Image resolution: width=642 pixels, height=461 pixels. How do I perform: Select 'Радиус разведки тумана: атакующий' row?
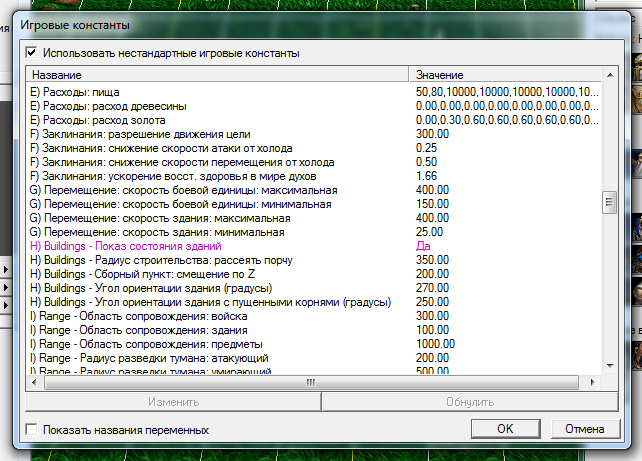tap(314, 358)
